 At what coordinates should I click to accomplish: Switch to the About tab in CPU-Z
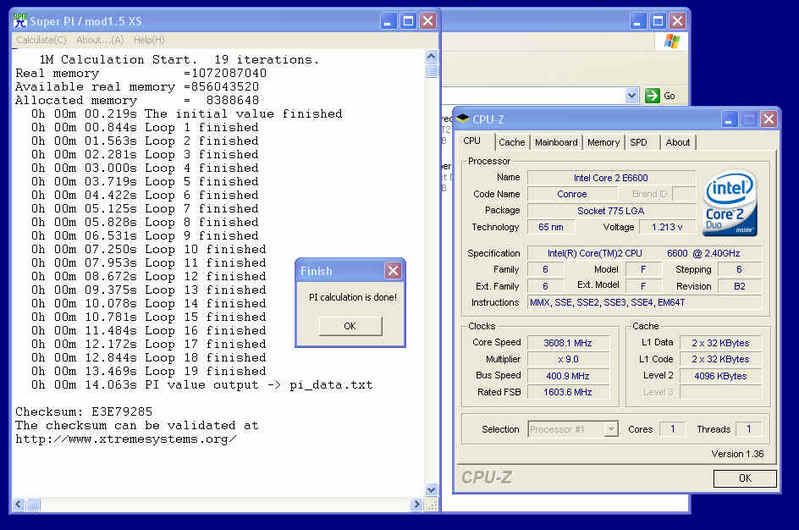[678, 142]
